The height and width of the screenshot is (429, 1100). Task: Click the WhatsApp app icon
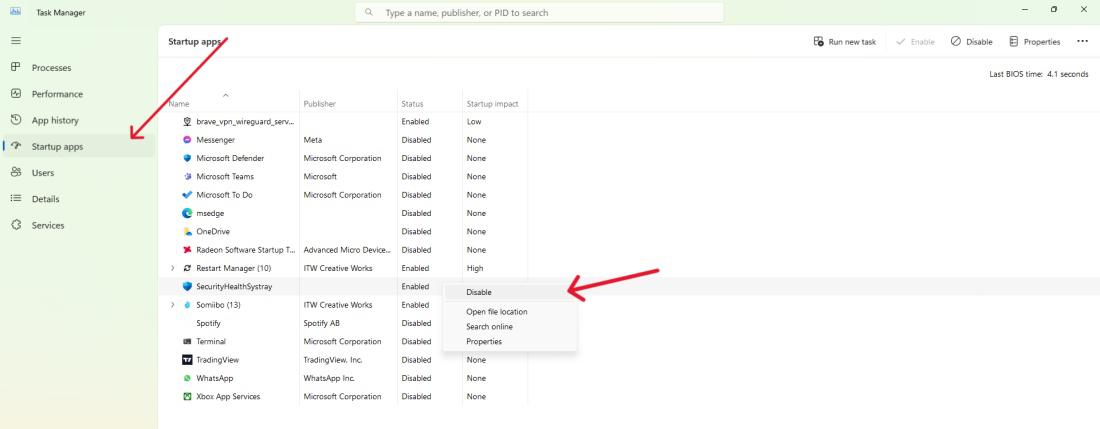187,378
